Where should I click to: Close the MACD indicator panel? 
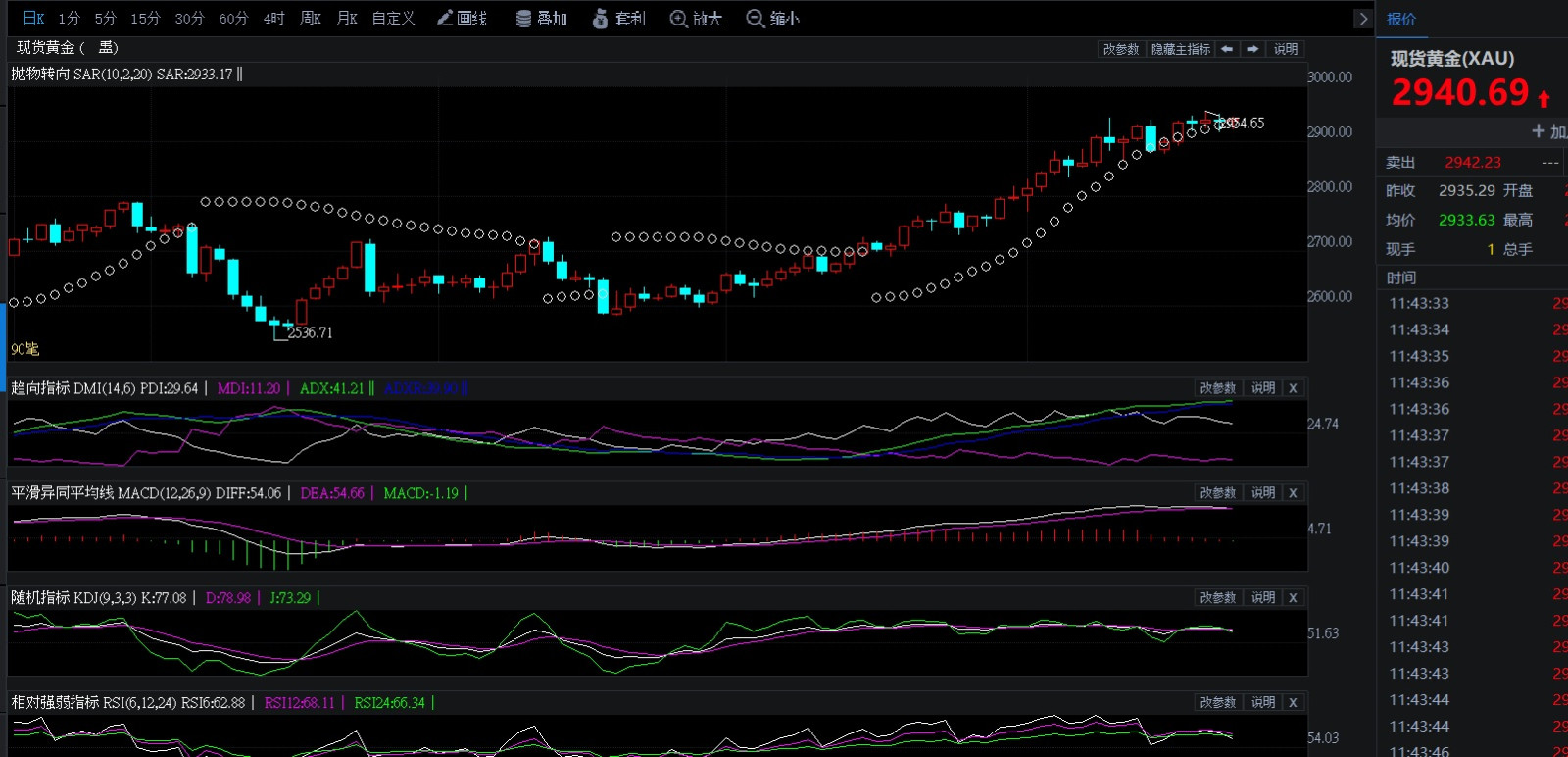pos(1293,493)
